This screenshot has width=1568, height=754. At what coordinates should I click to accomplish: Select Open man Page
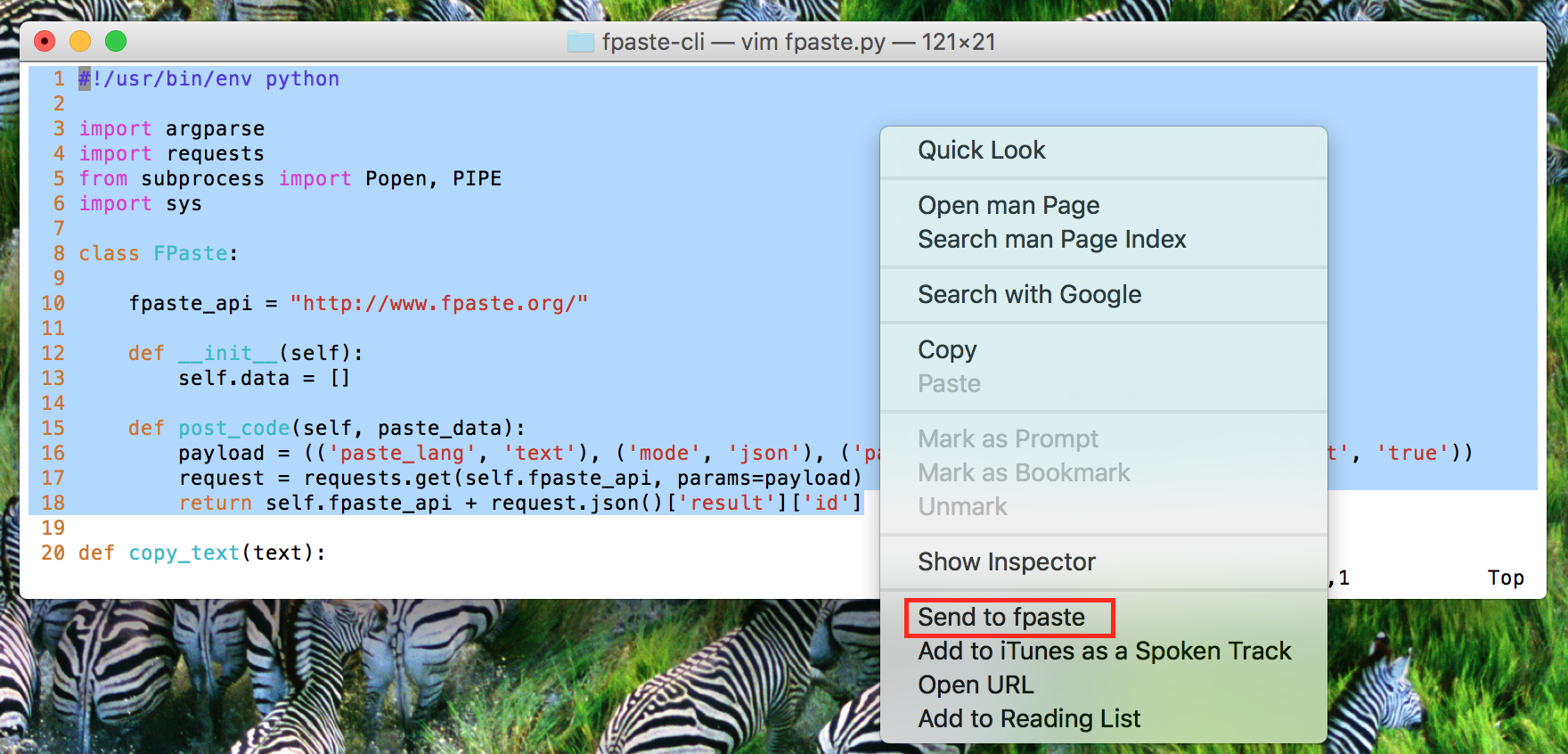1009,205
